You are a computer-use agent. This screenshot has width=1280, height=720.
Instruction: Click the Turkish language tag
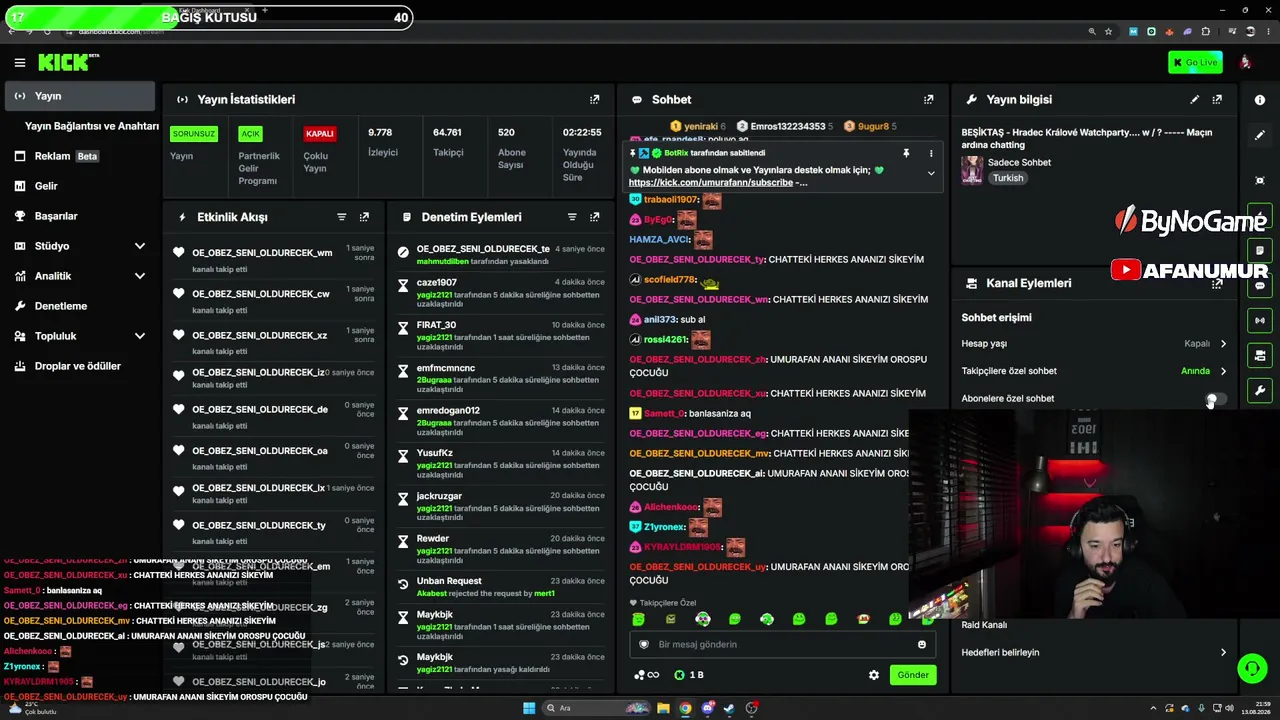click(1008, 178)
